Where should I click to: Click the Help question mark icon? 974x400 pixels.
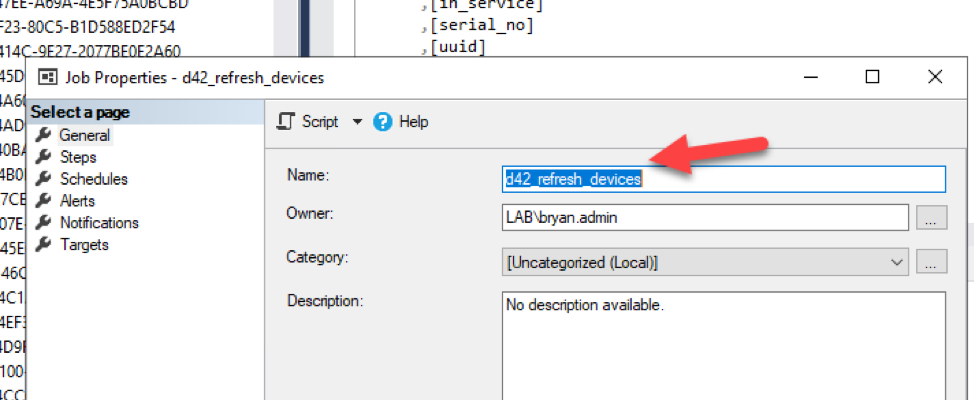coord(382,122)
